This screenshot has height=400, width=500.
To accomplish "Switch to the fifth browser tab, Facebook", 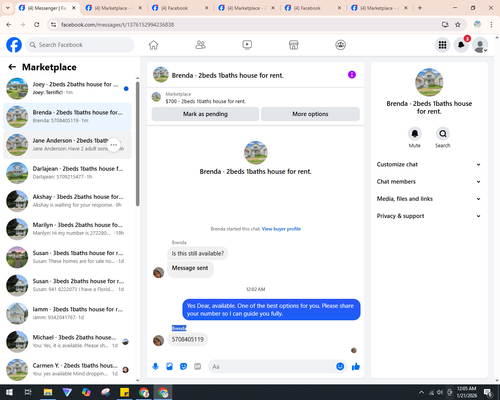I will point(313,8).
